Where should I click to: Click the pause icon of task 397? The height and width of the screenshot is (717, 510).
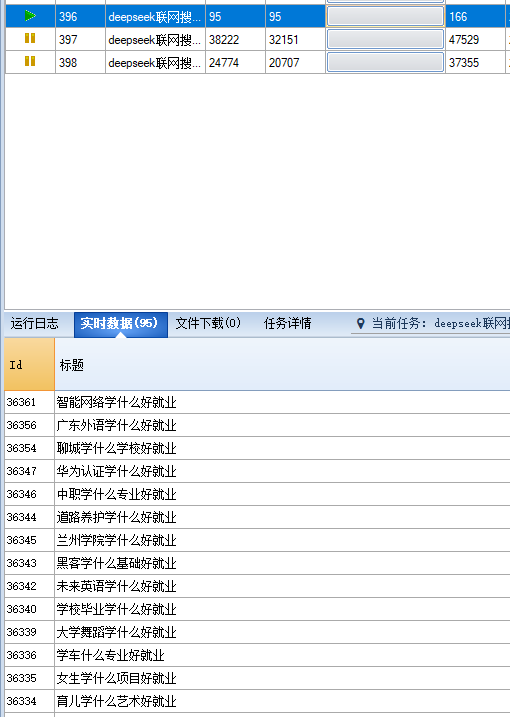[x=30, y=38]
